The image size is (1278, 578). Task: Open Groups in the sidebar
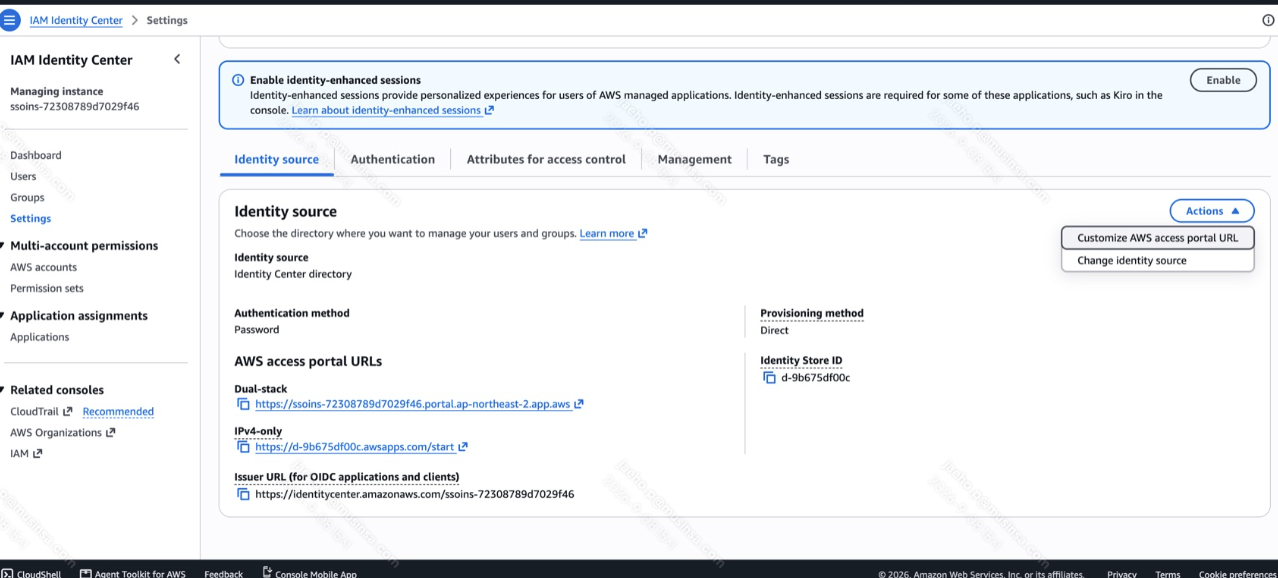pos(27,197)
